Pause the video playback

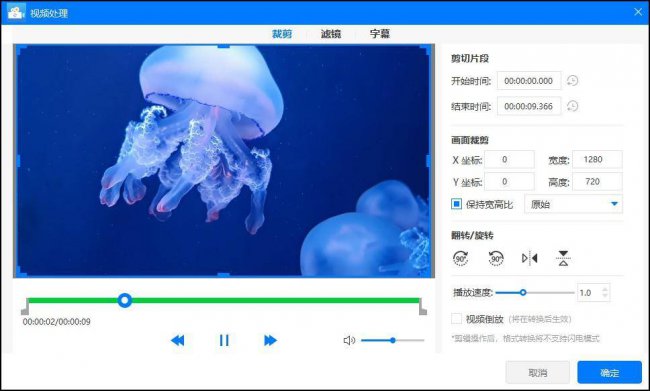coord(224,340)
